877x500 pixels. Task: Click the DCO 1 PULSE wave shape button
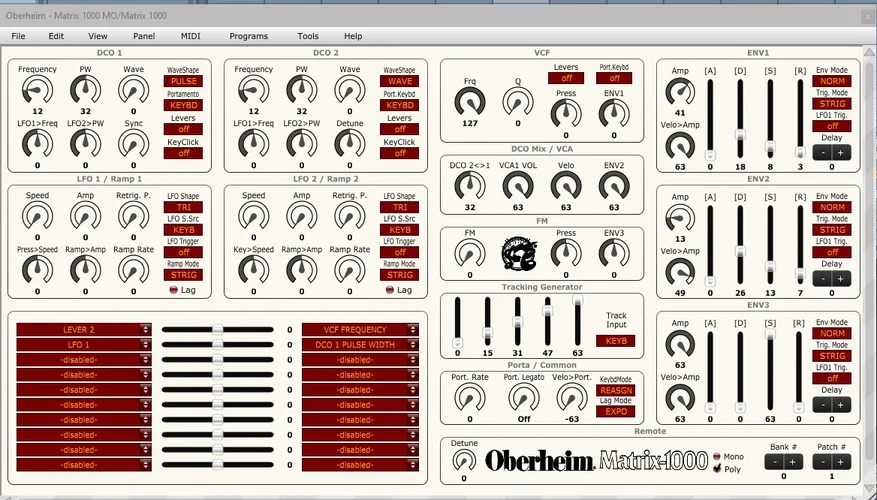(183, 81)
